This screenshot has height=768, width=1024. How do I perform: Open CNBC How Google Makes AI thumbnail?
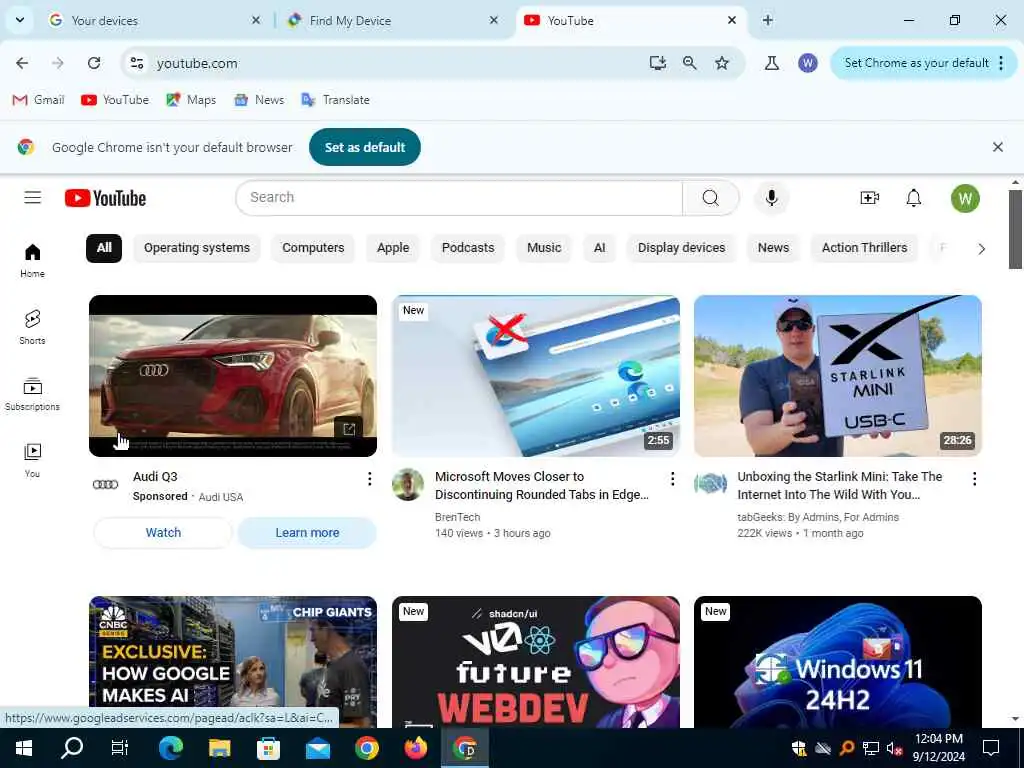coord(233,662)
